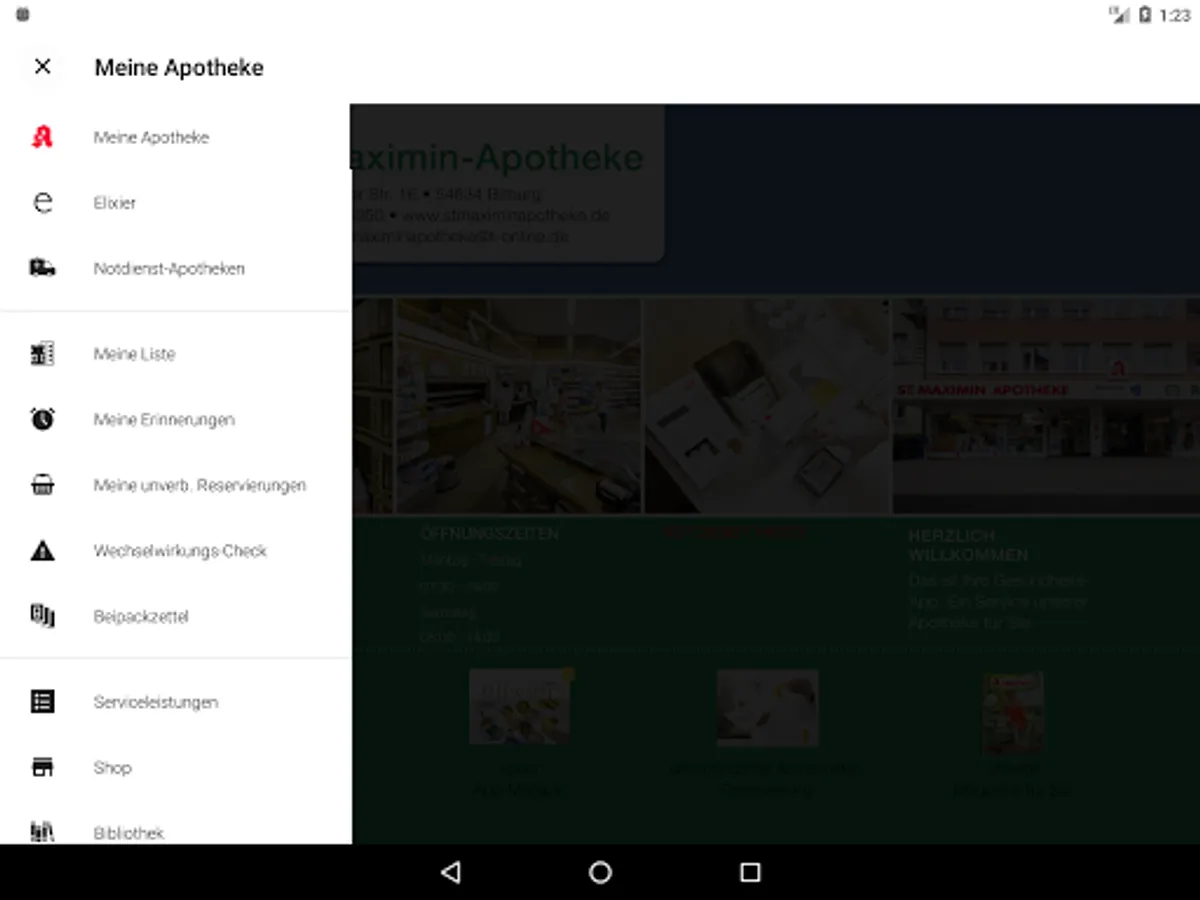1200x900 pixels.
Task: Click the ambulance Notdienst icon
Action: [x=42, y=268]
